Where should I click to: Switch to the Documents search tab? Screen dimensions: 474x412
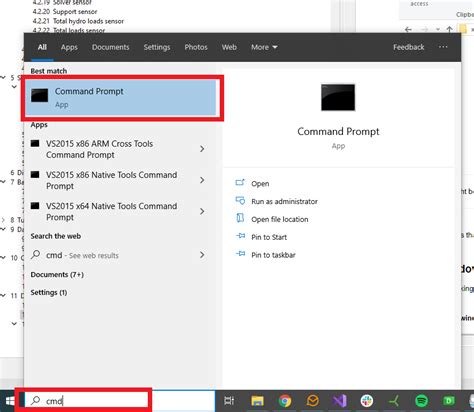111,47
